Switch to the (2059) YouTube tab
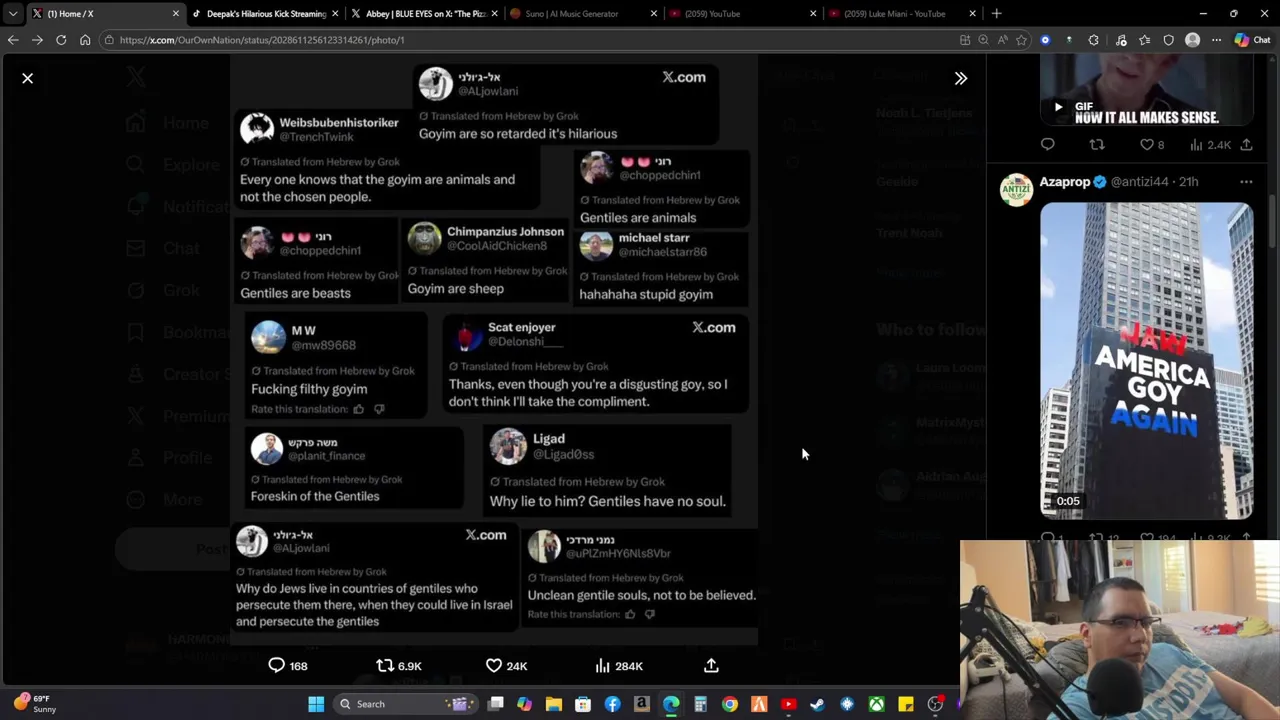The height and width of the screenshot is (720, 1280). coord(744,14)
